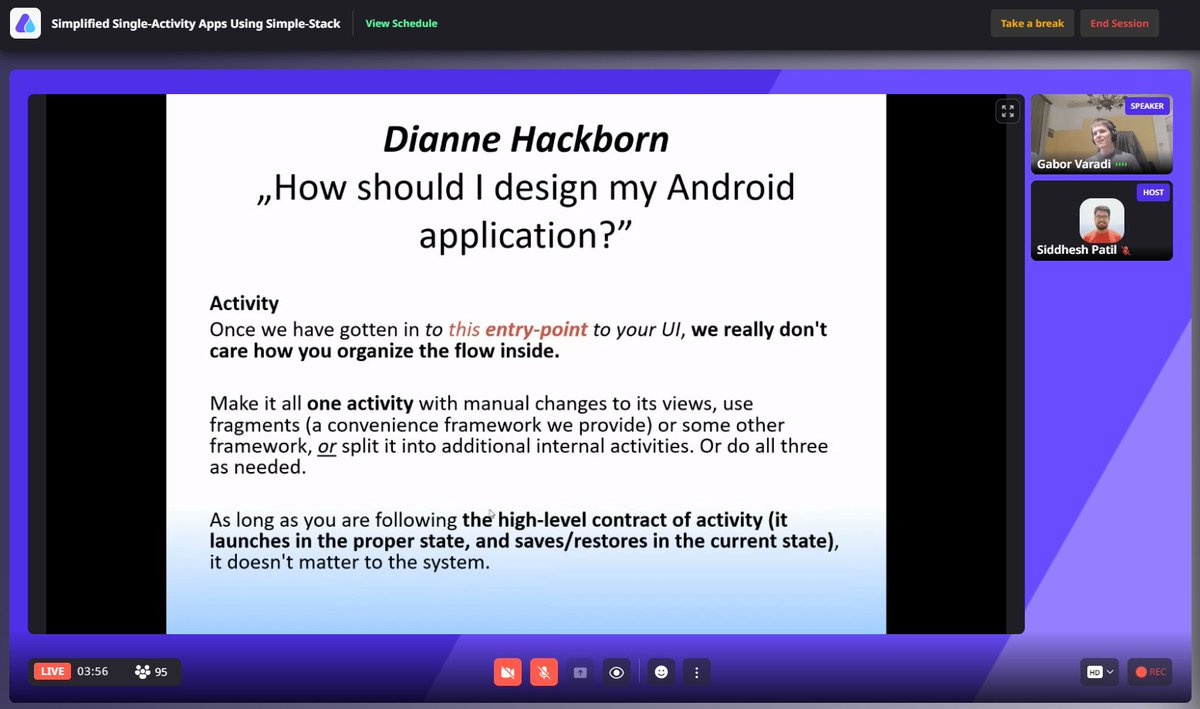The width and height of the screenshot is (1200, 709).
Task: Open the emoji reactions button
Action: (x=661, y=672)
